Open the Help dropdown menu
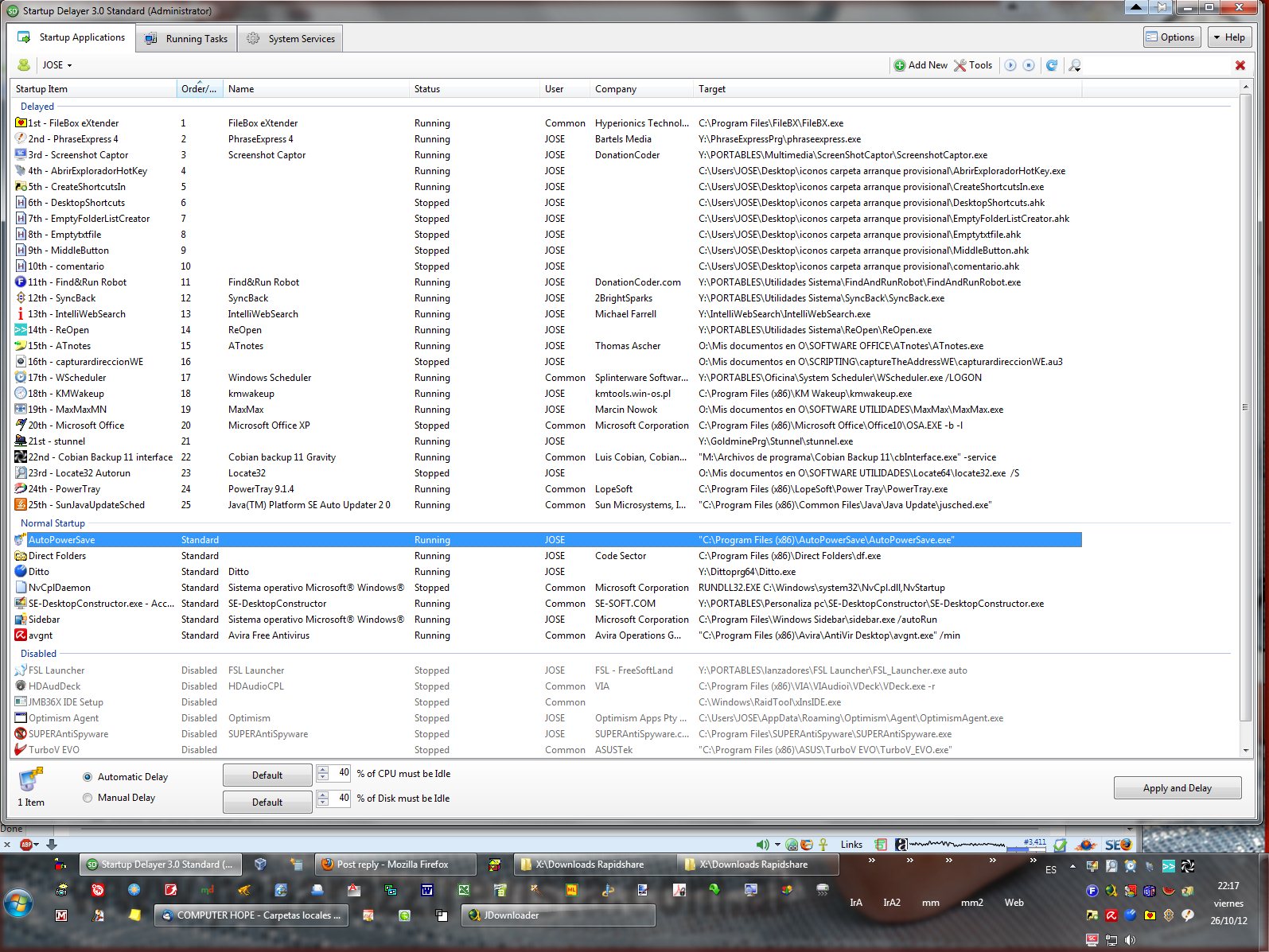The height and width of the screenshot is (952, 1269). [1229, 37]
